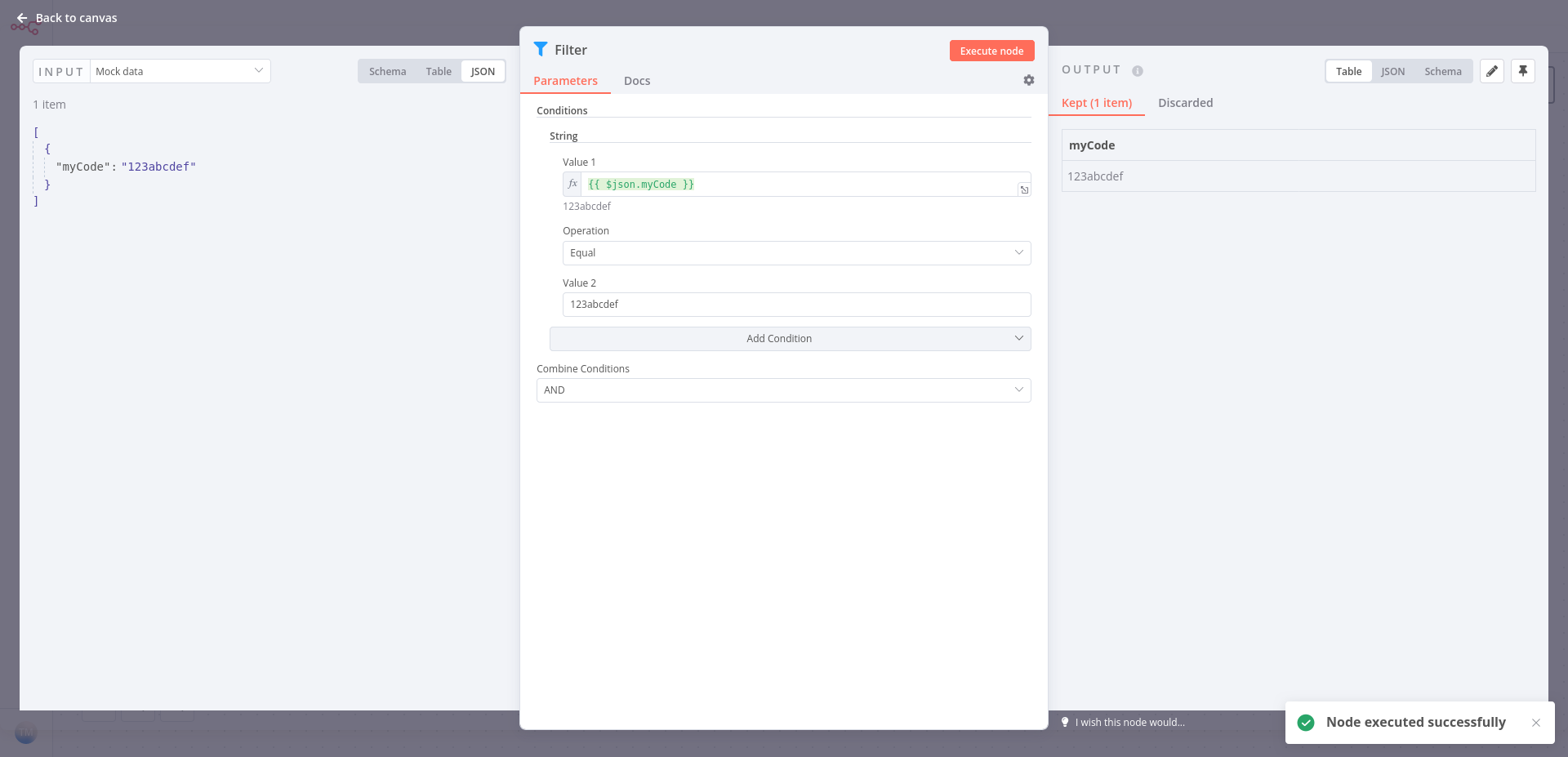Switch input view to JSON
This screenshot has width=1568, height=757.
coord(483,72)
